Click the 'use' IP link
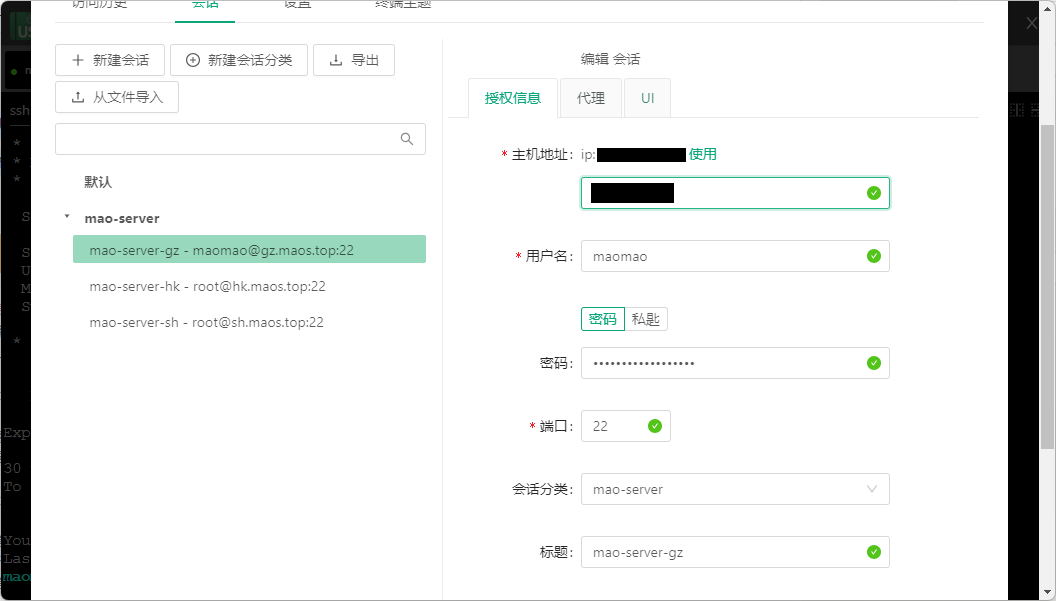This screenshot has height=601, width=1056. pos(702,154)
